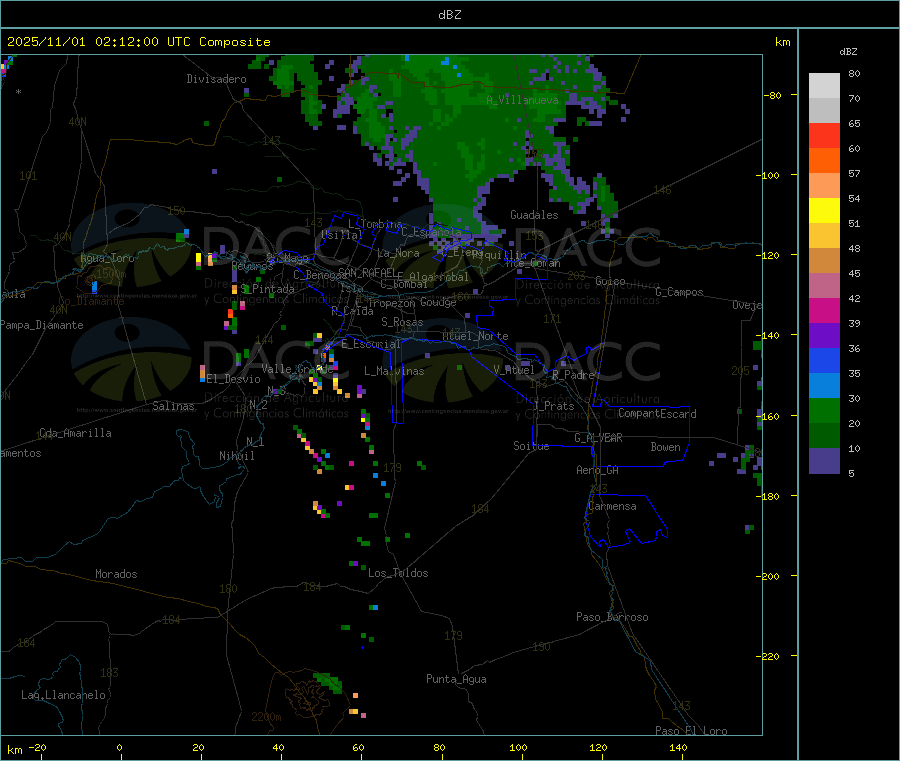The width and height of the screenshot is (900, 761).
Task: Click the green 30 dBZ legend swatch
Action: click(824, 410)
